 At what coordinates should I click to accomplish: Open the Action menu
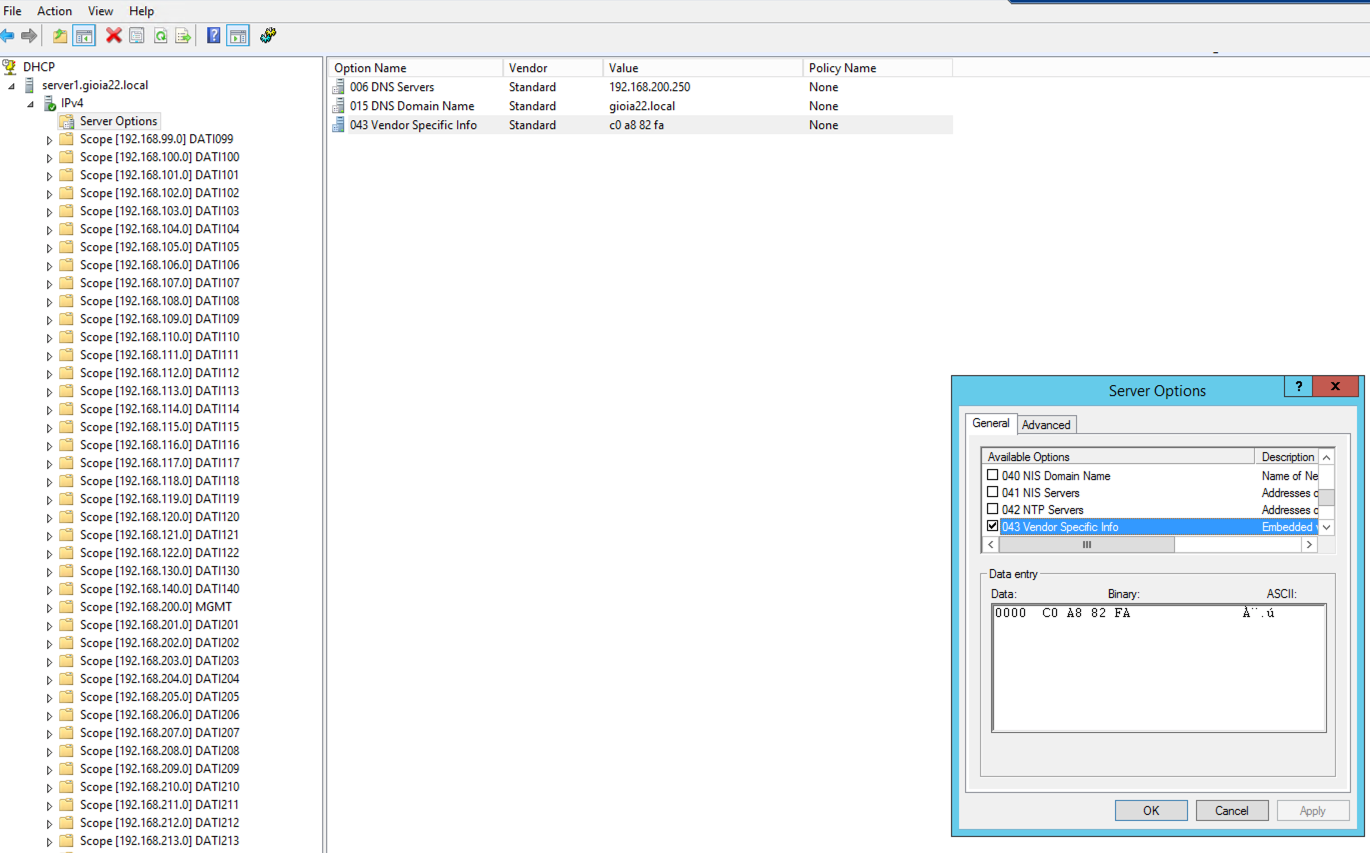point(55,11)
